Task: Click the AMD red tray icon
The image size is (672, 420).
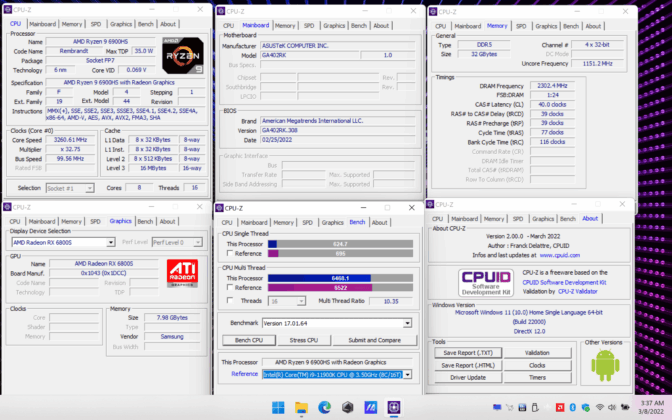Action: [560, 407]
